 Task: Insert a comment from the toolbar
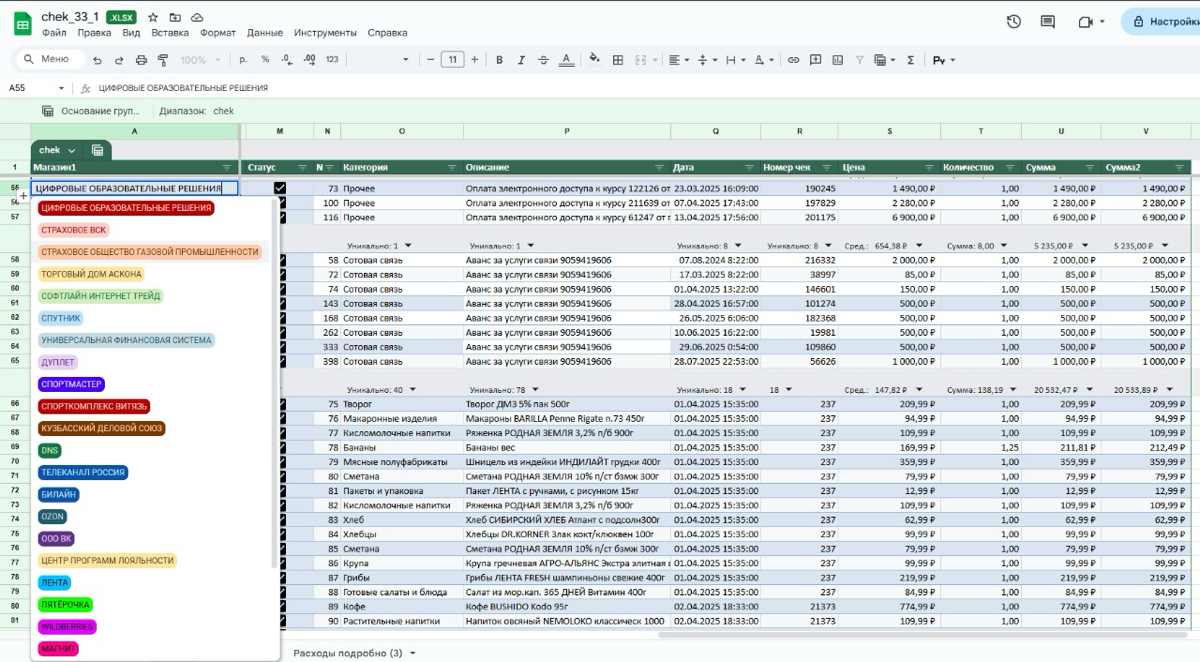815,60
